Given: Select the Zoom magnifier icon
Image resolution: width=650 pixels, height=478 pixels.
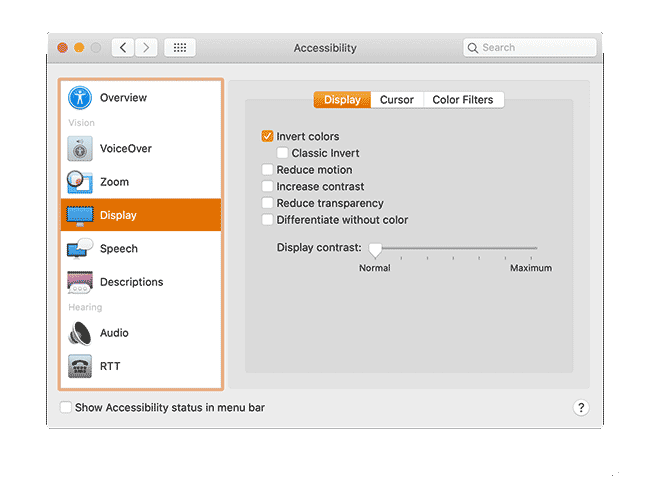Looking at the screenshot, I should point(80,182).
